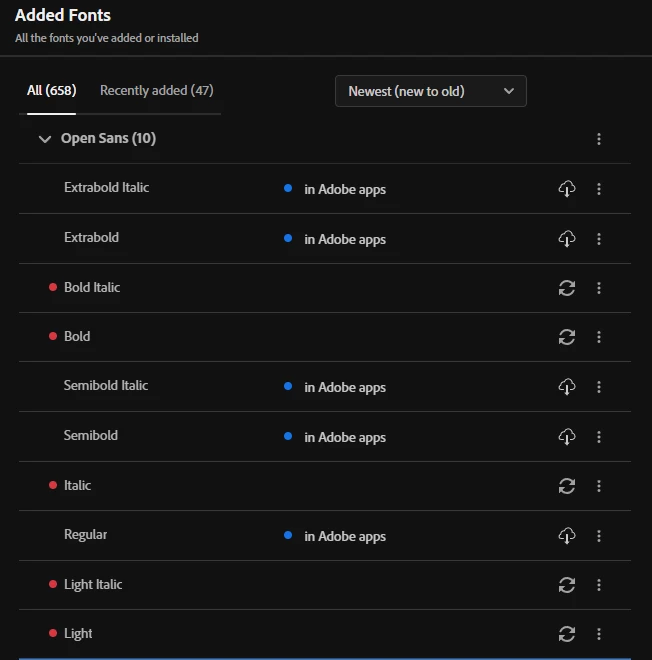This screenshot has width=652, height=660.
Task: Select the Semibold Italic font row
Action: [x=106, y=386]
